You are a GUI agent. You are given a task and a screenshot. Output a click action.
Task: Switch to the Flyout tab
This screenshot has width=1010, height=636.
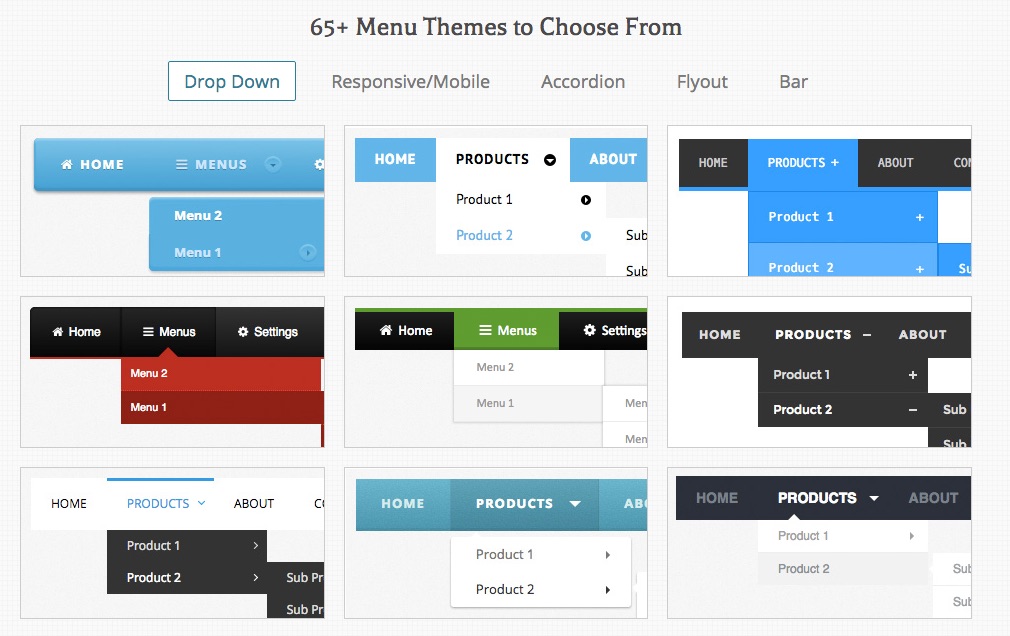tap(701, 81)
